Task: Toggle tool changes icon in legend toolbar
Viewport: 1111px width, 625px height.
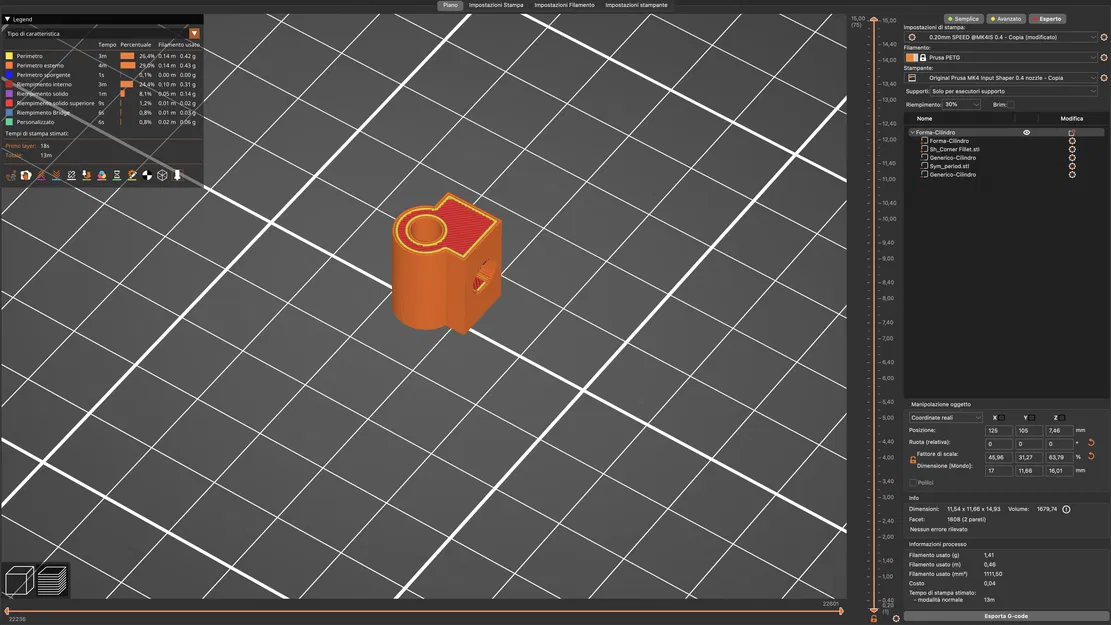Action: (86, 175)
